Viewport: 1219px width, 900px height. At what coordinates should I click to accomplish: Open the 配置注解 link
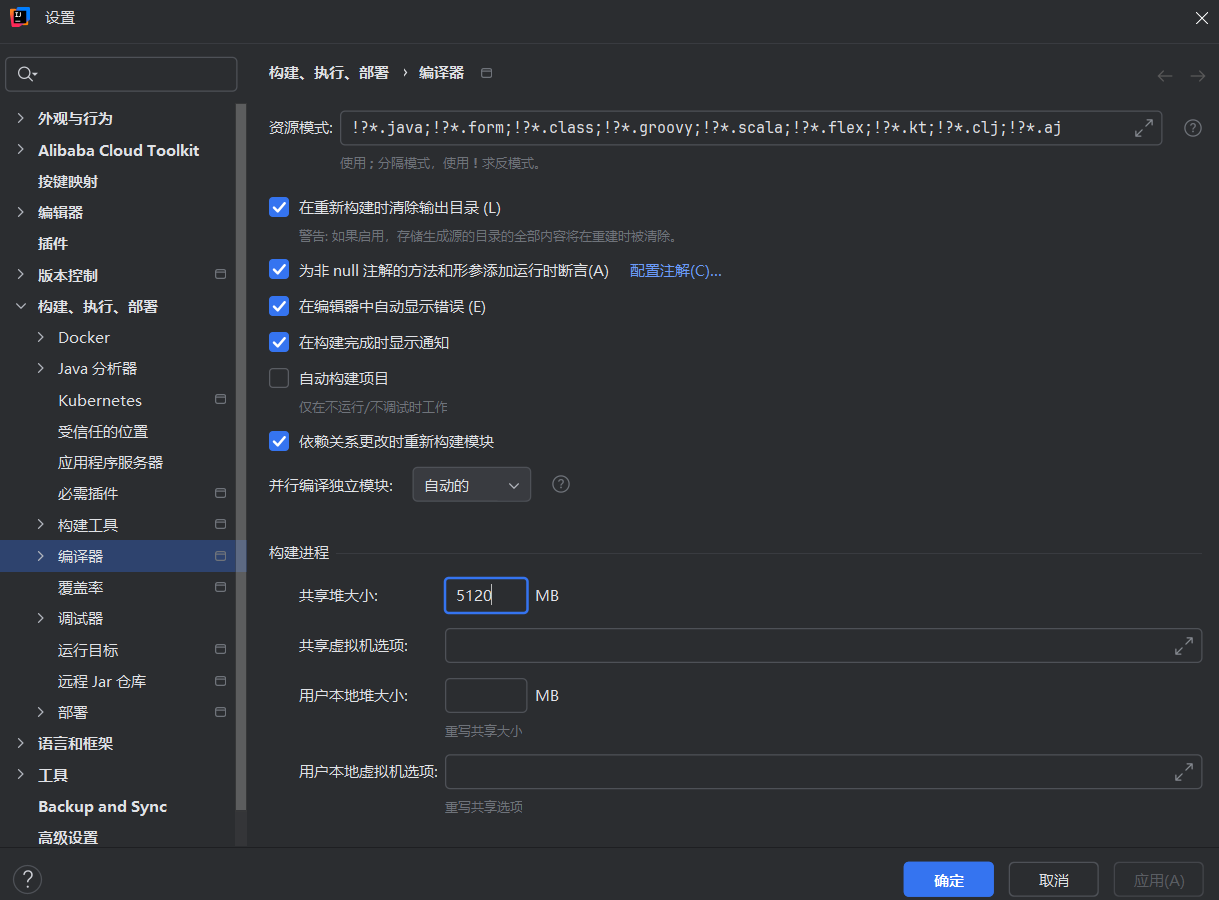pos(675,270)
